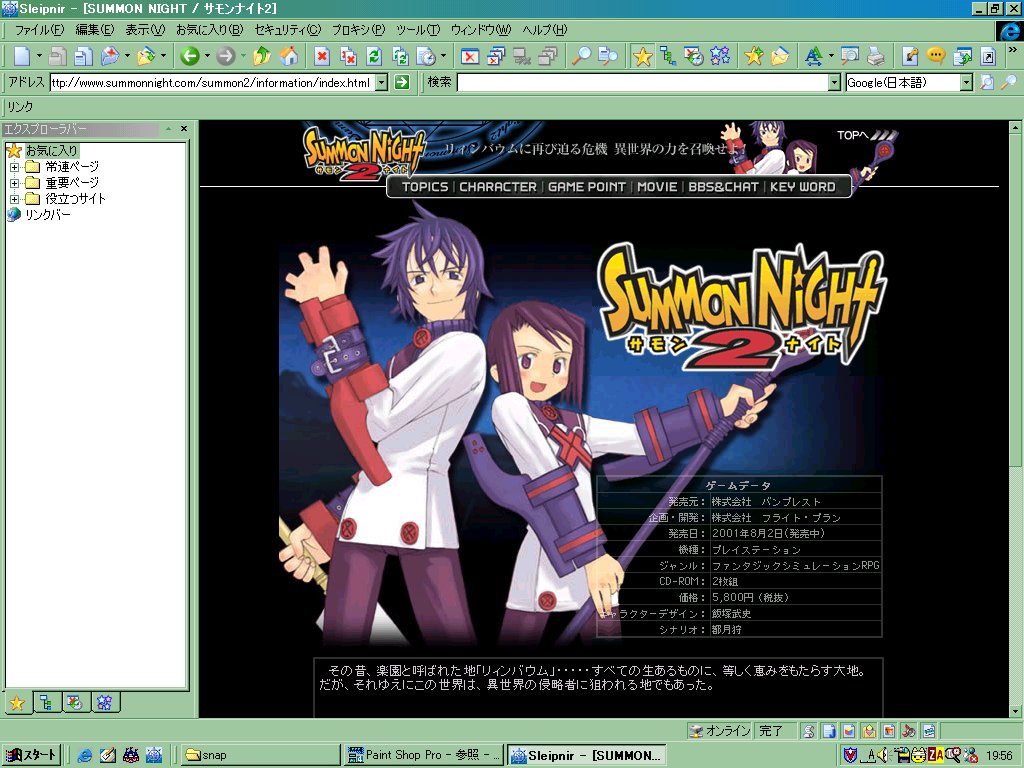Expand the 常連ページ folder

pyautogui.click(x=14, y=167)
